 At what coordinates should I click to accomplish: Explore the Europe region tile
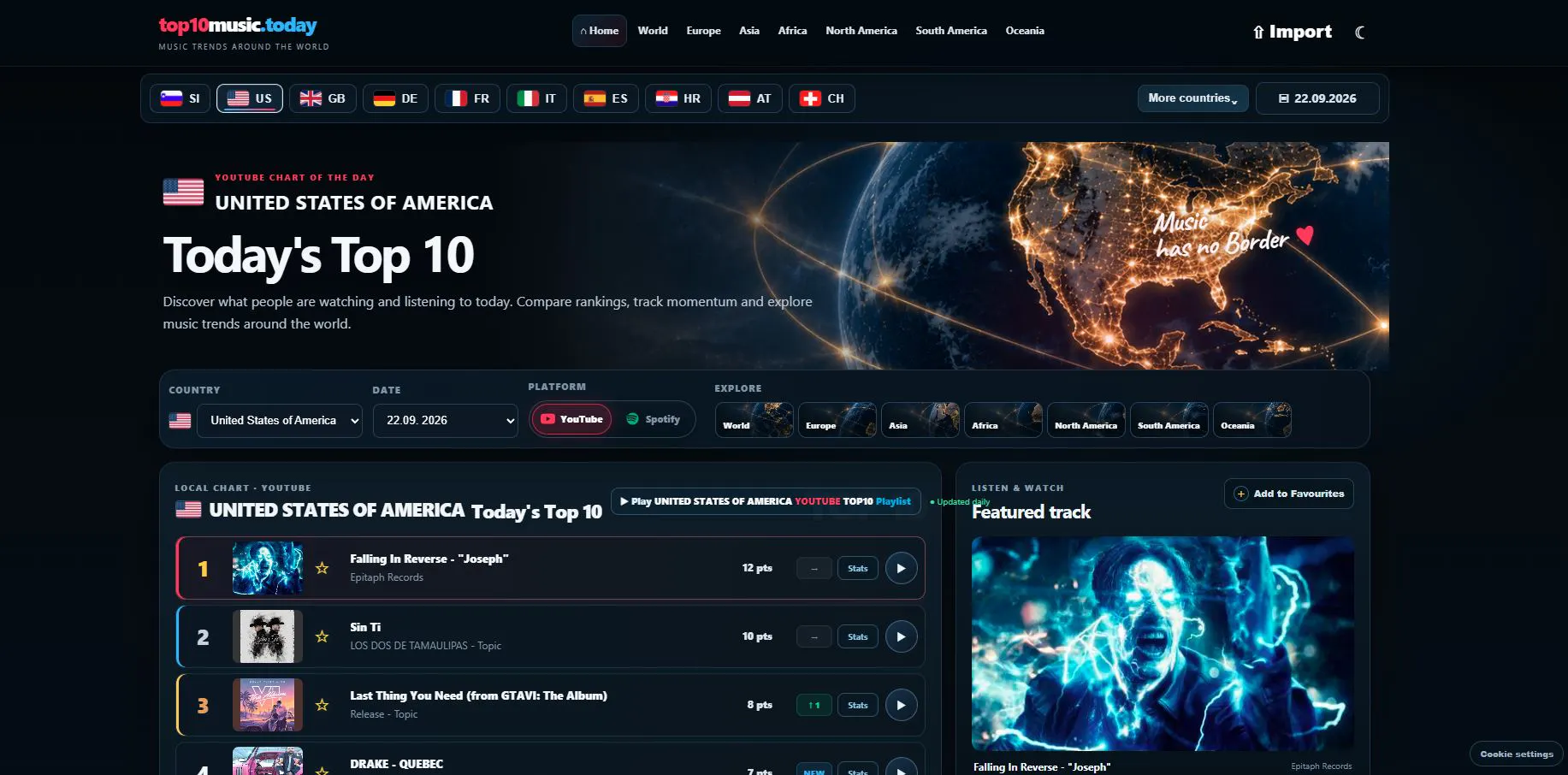tap(837, 420)
